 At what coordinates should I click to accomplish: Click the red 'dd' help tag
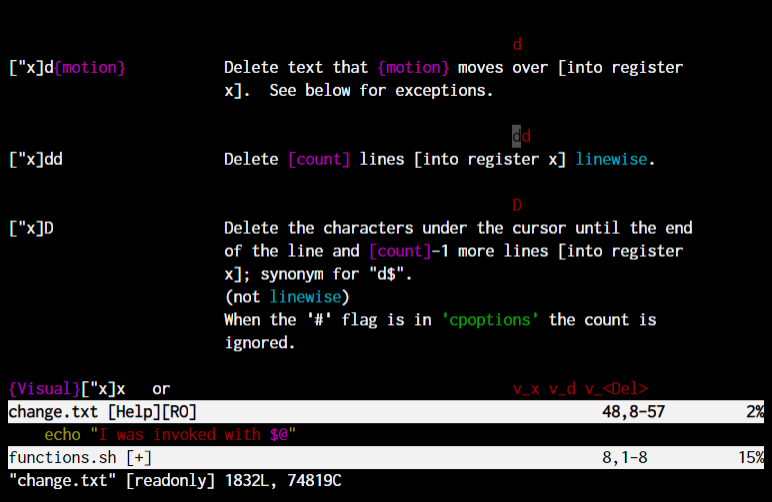point(521,136)
